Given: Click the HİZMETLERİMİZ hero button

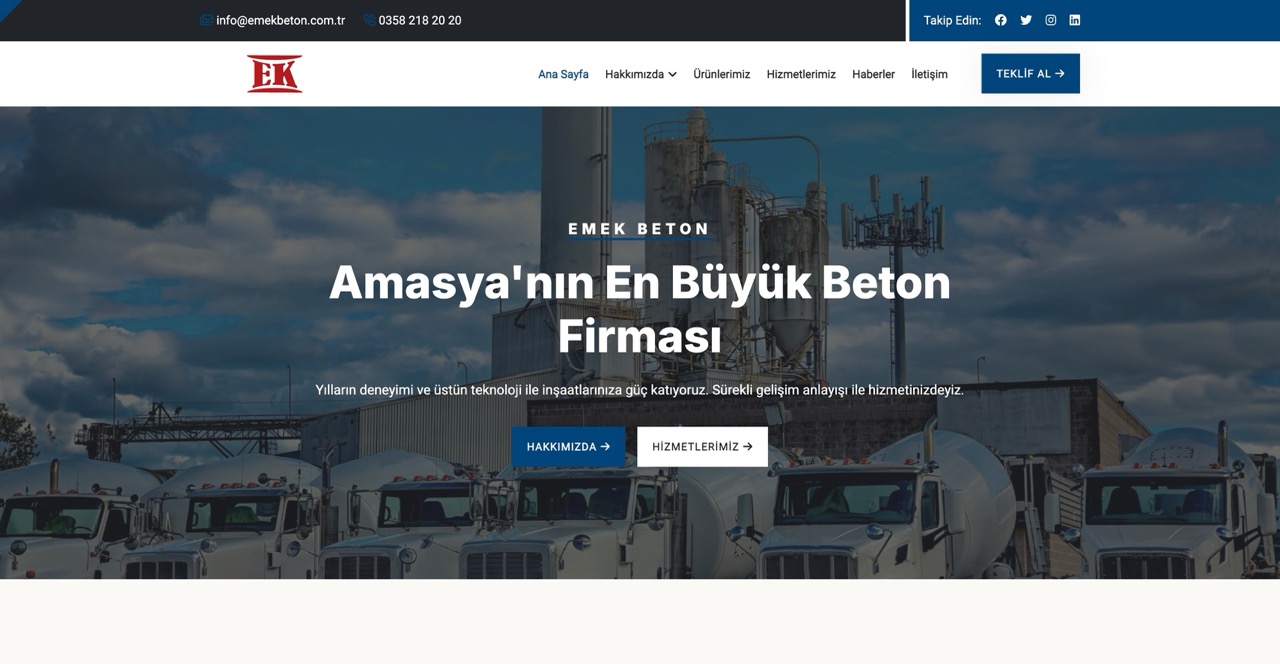Looking at the screenshot, I should [x=702, y=446].
